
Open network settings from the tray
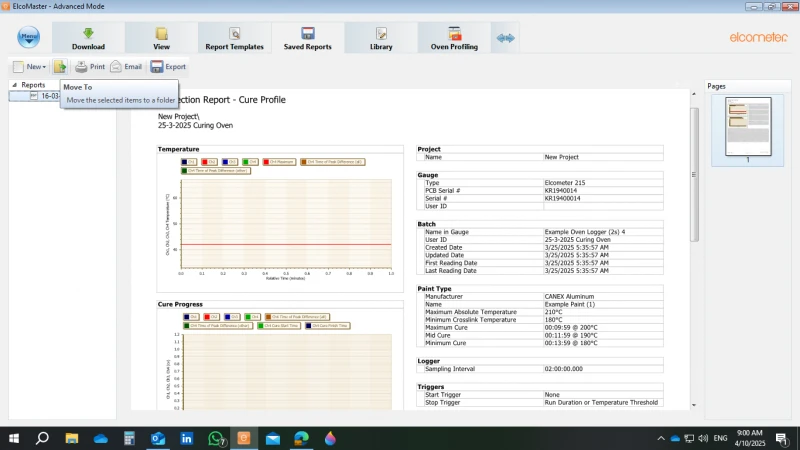689,438
